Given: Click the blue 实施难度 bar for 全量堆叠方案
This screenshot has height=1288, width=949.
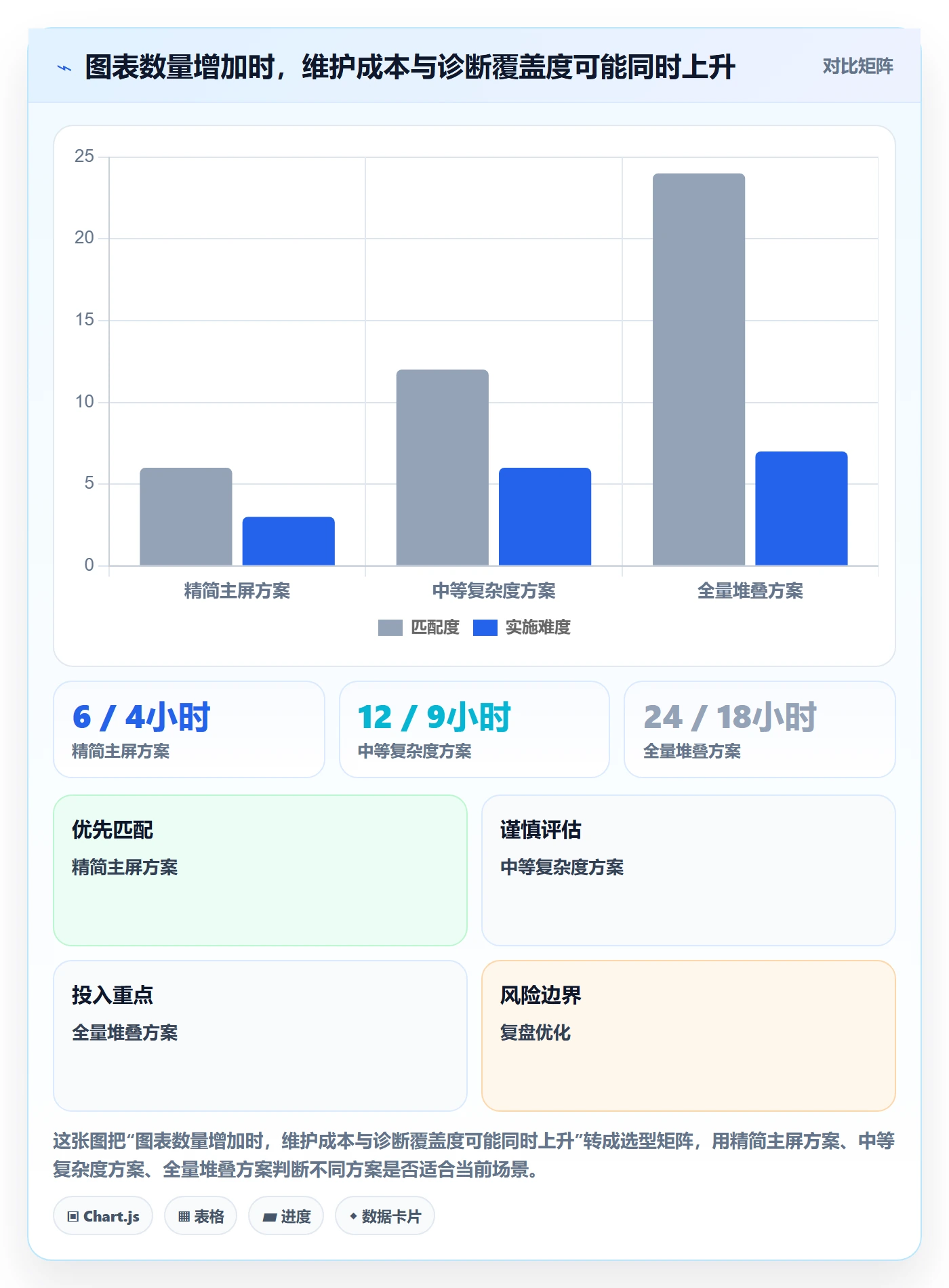Looking at the screenshot, I should (801, 508).
